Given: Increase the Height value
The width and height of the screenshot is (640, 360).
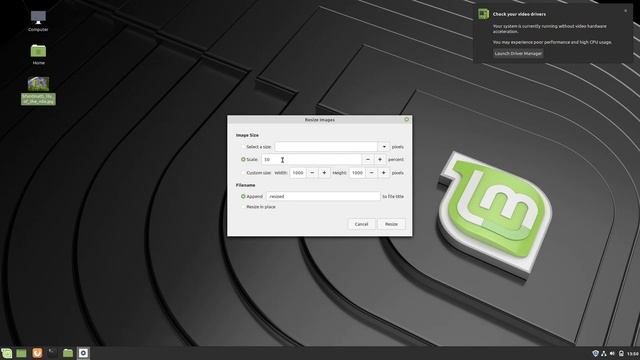Looking at the screenshot, I should pos(383,173).
